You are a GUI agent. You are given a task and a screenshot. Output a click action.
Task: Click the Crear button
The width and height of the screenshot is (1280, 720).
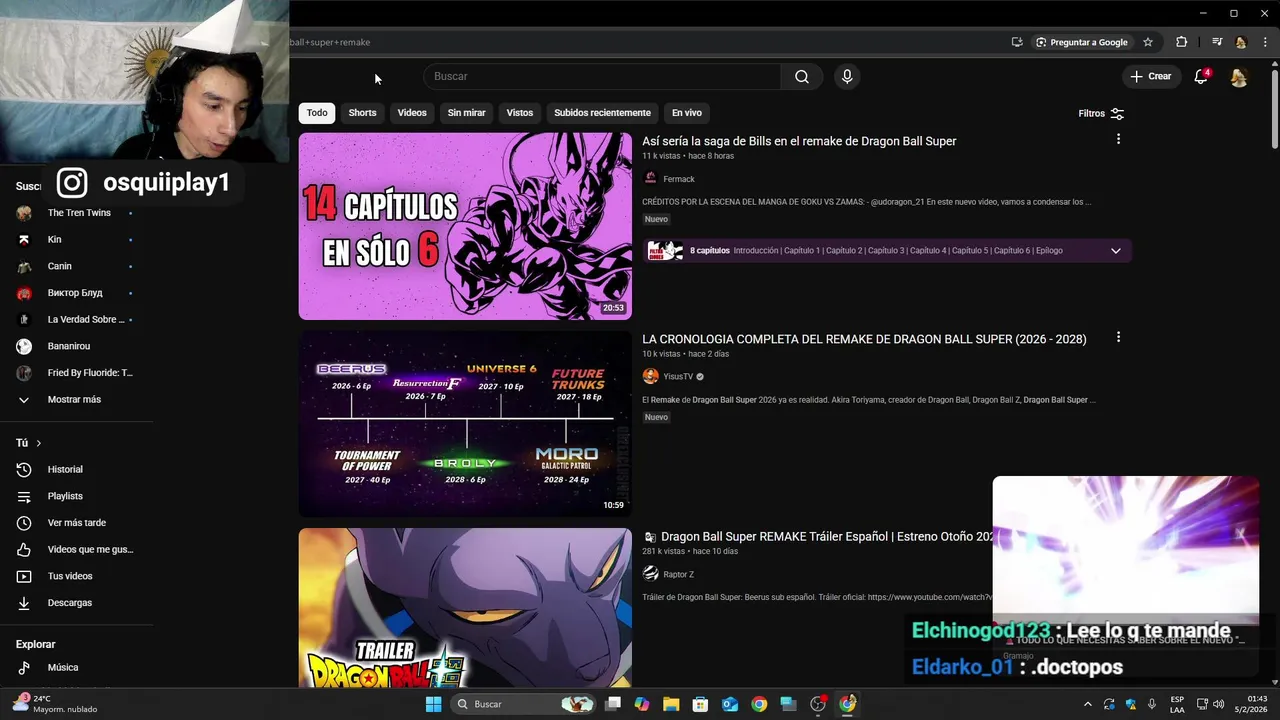1150,76
